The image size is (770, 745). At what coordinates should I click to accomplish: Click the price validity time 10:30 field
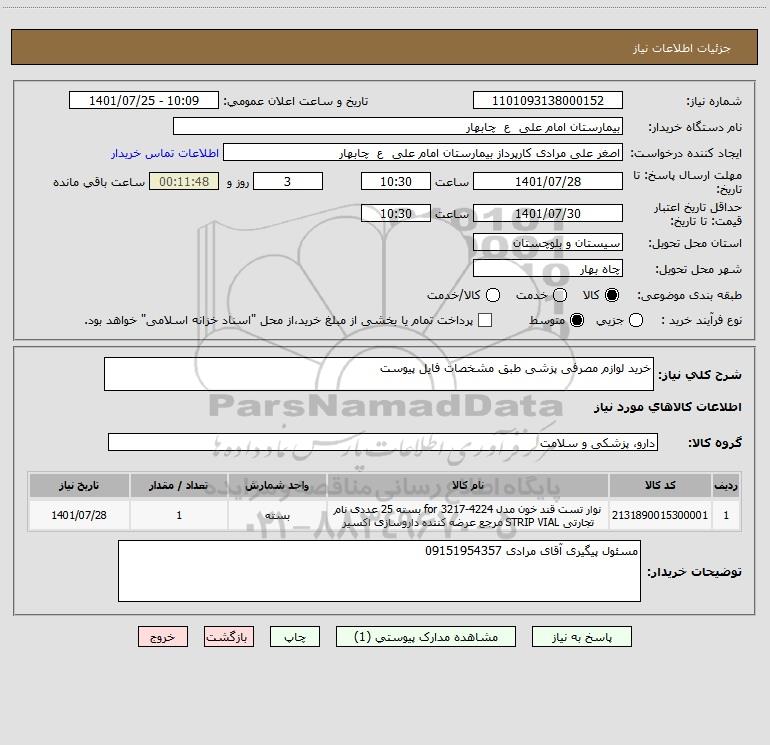[396, 213]
